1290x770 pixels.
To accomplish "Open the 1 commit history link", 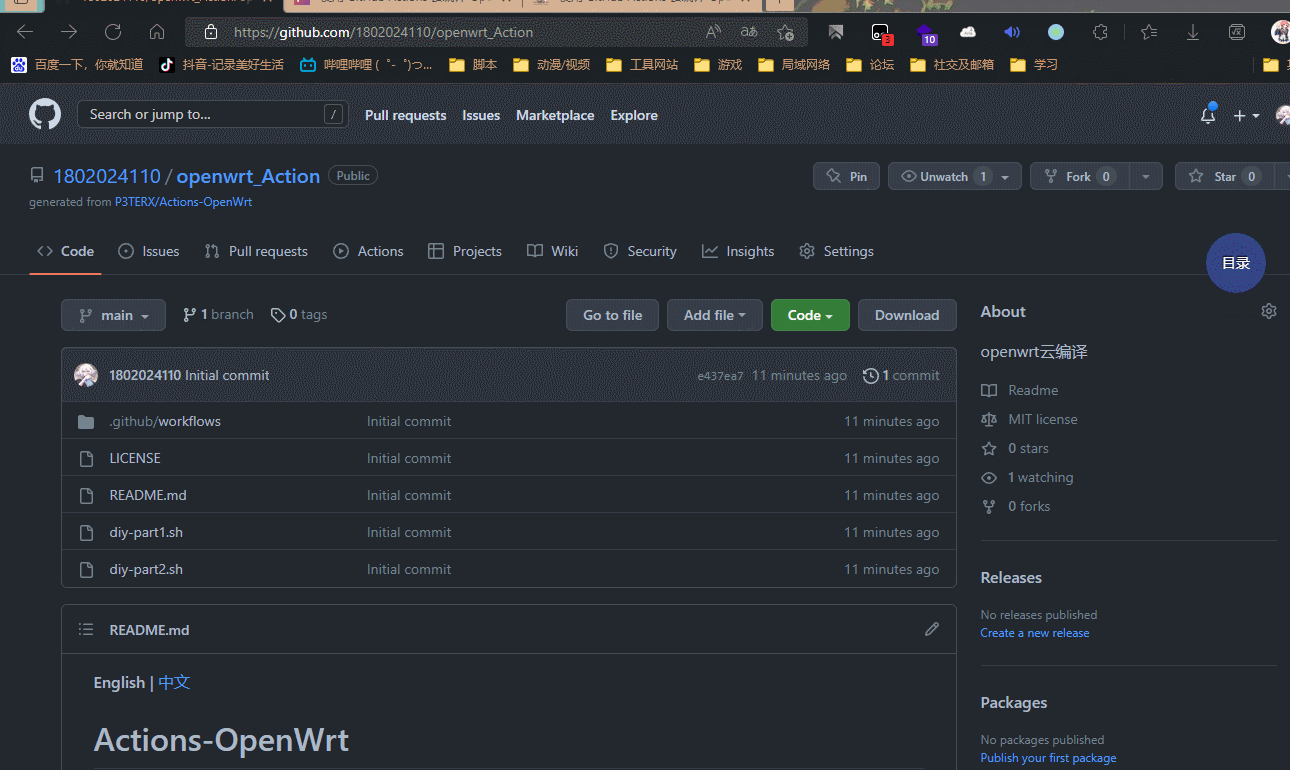I will point(901,375).
